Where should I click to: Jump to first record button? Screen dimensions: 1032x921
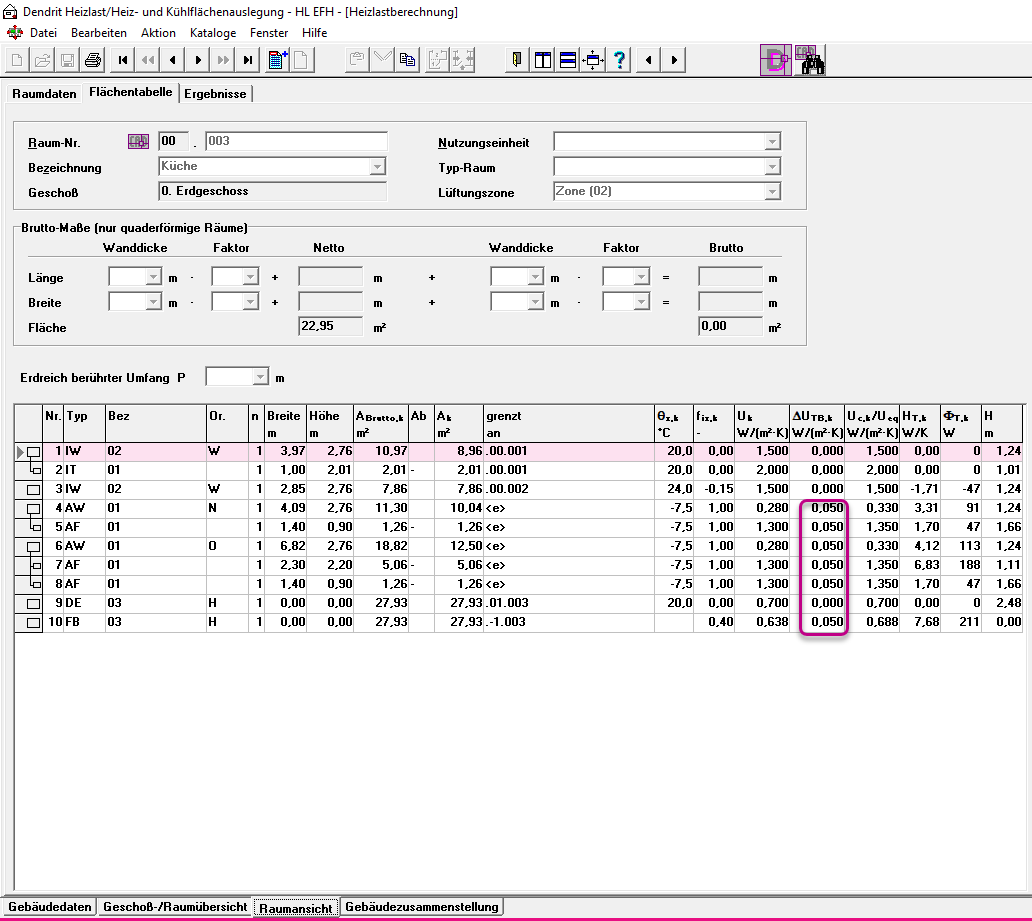click(x=122, y=61)
